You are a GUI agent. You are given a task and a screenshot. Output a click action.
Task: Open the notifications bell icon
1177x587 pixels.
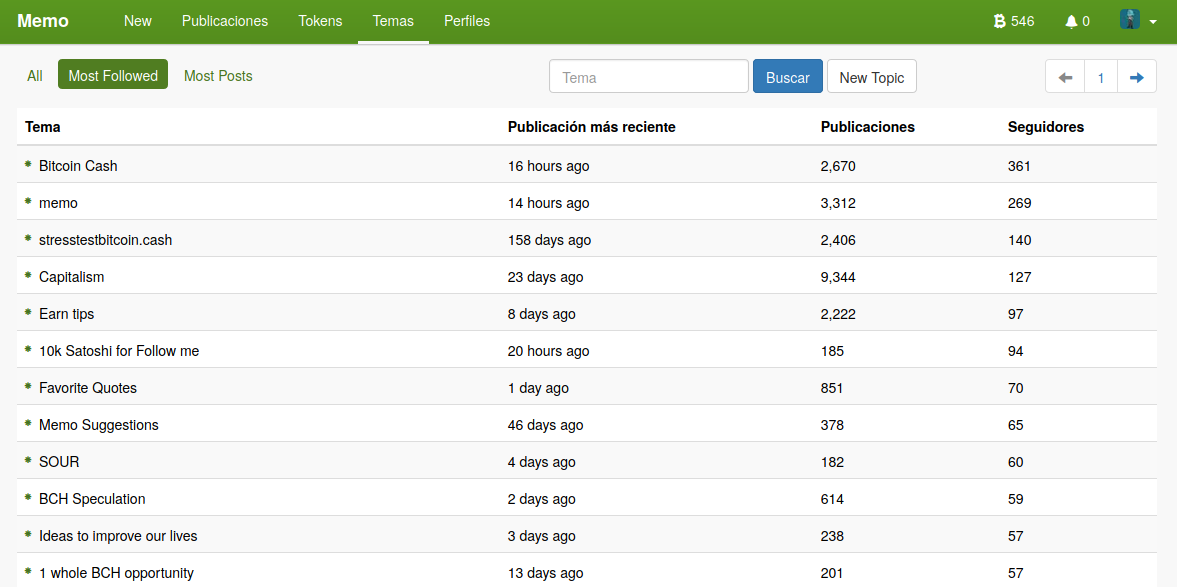point(1072,21)
